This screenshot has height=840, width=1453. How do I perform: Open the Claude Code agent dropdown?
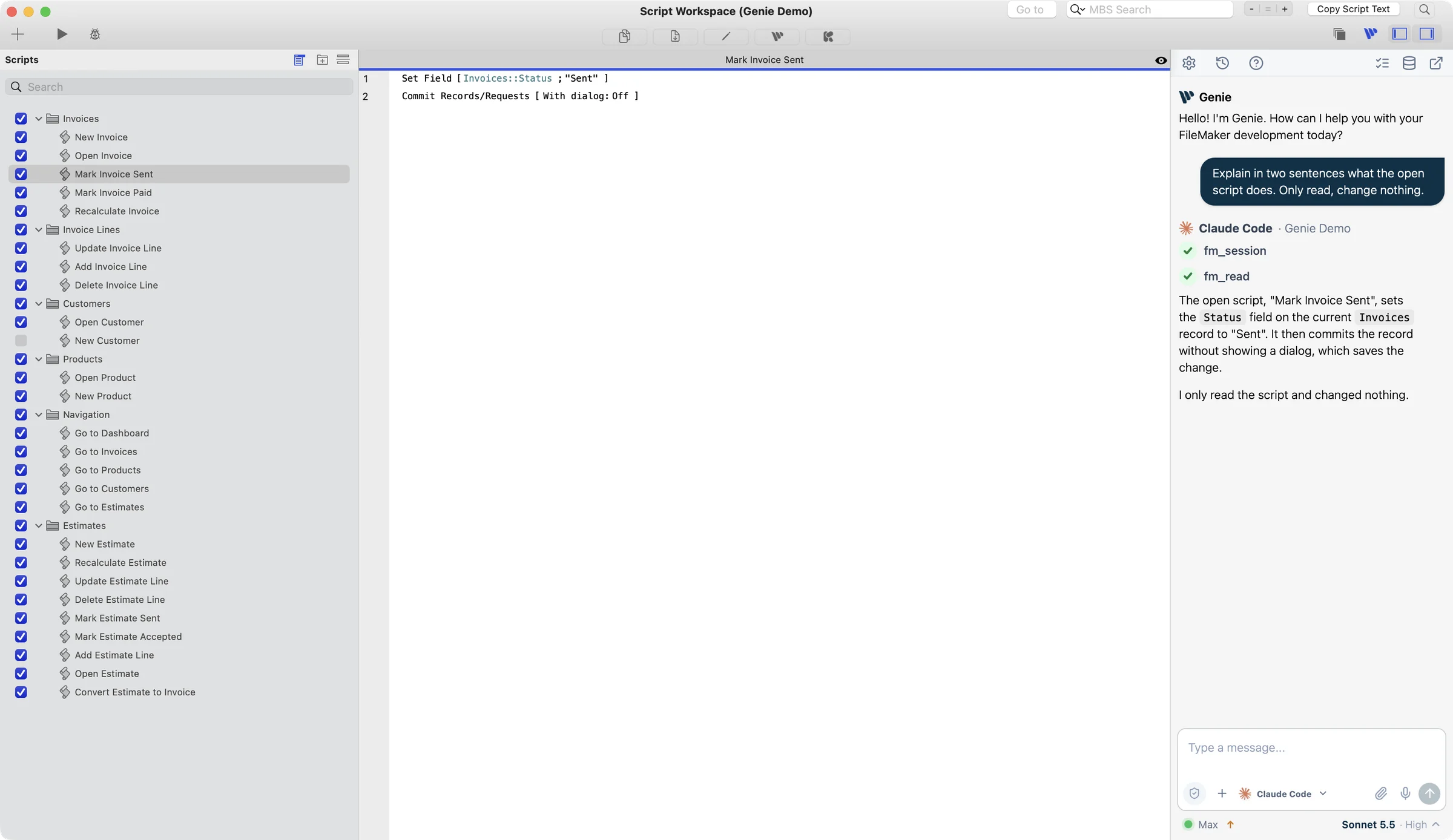1283,793
